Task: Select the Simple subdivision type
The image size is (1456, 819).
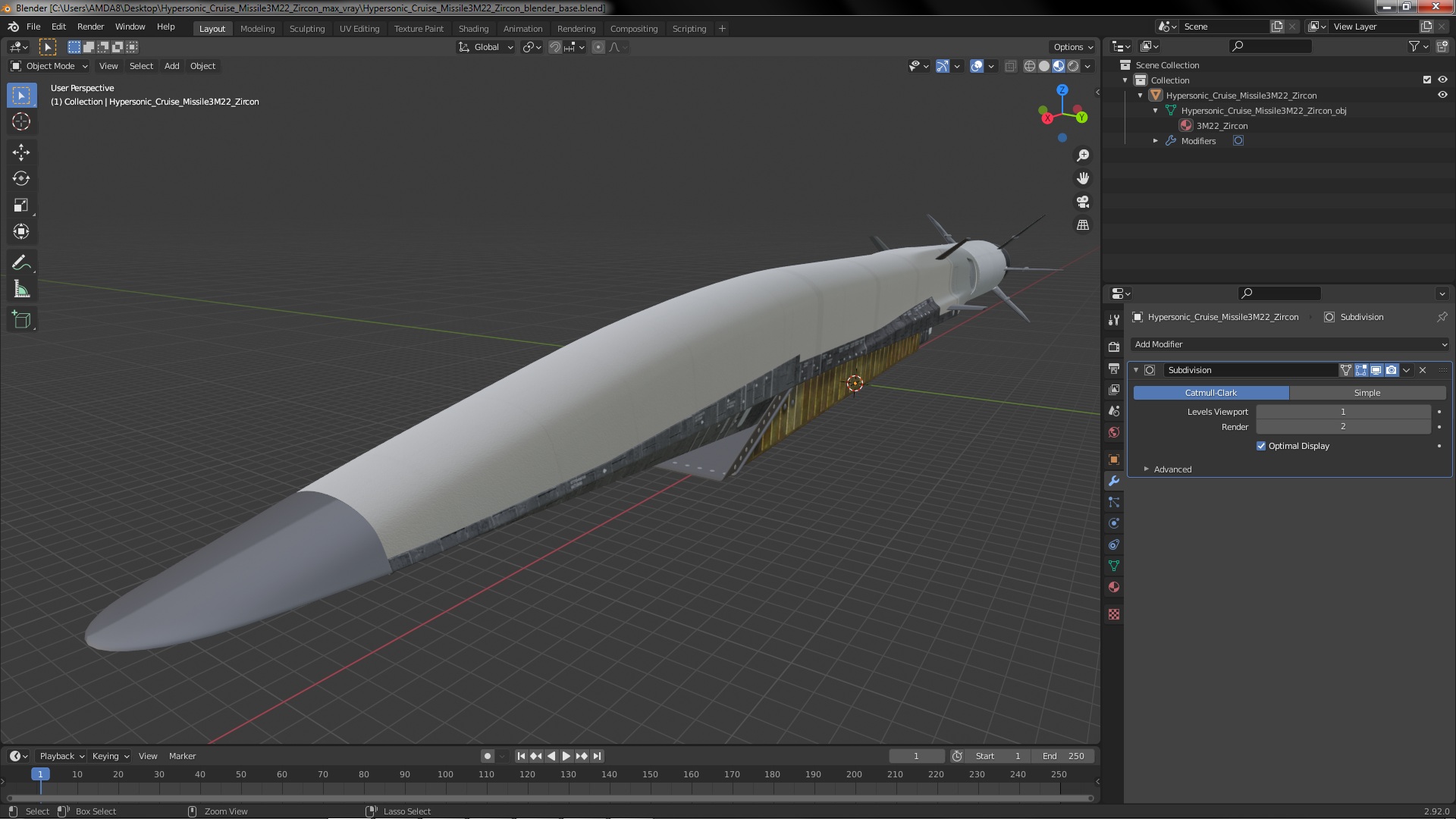Action: [x=1367, y=393]
